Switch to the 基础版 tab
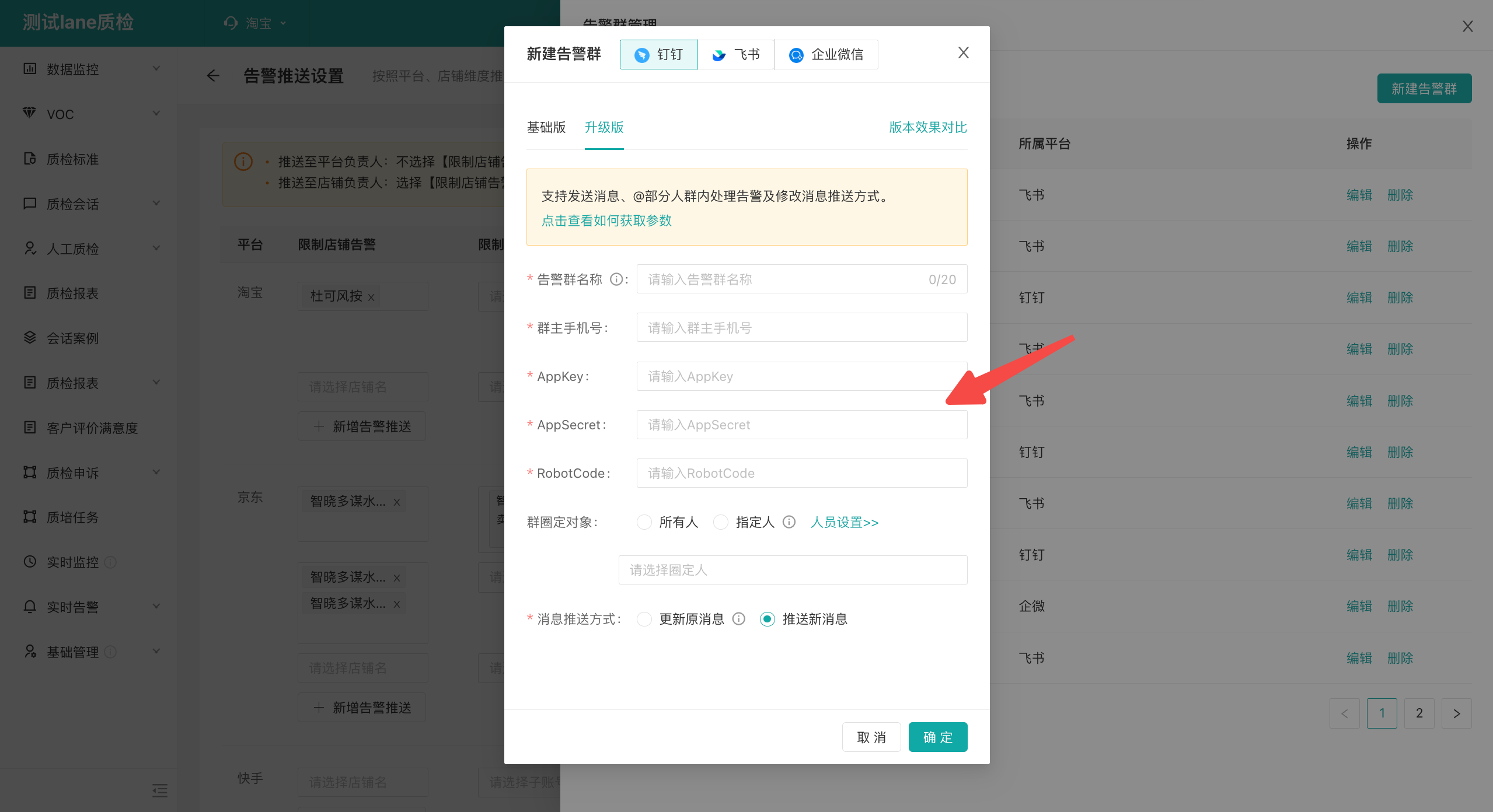1493x812 pixels. point(546,127)
